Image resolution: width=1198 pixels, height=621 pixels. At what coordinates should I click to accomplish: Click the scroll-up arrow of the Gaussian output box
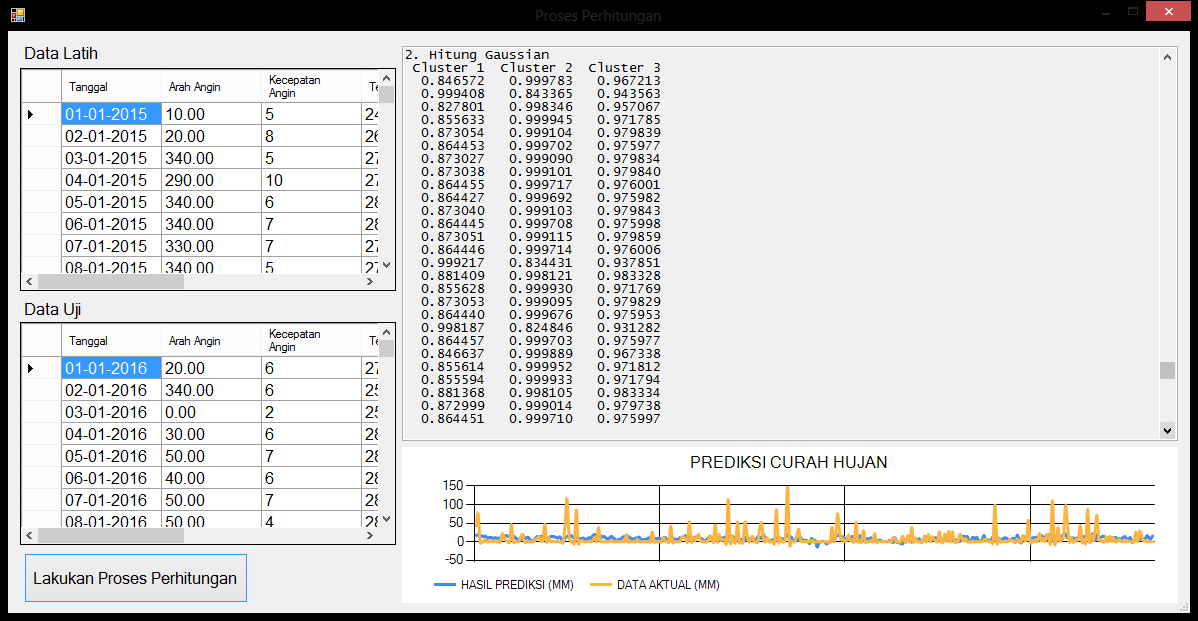(x=1168, y=57)
